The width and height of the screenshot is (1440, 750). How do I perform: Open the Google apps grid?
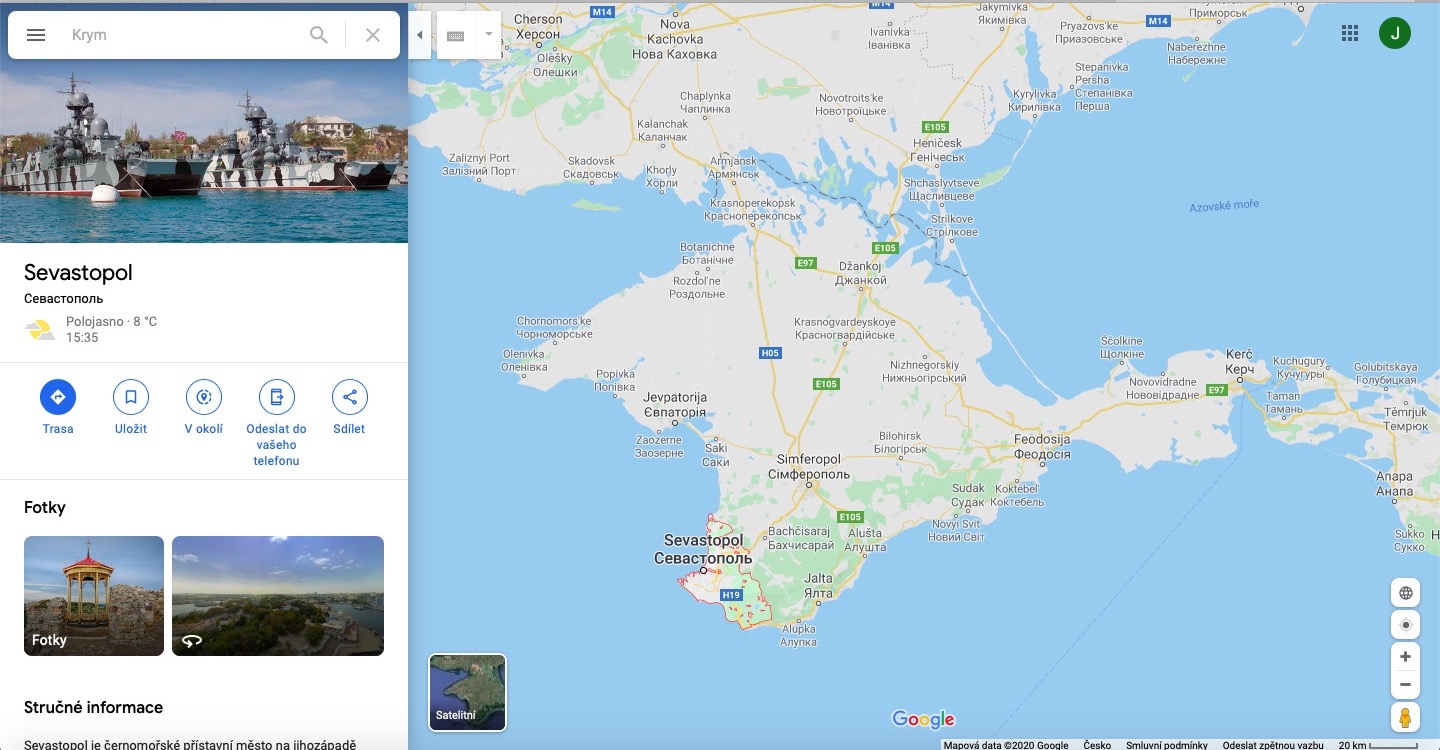(x=1350, y=33)
